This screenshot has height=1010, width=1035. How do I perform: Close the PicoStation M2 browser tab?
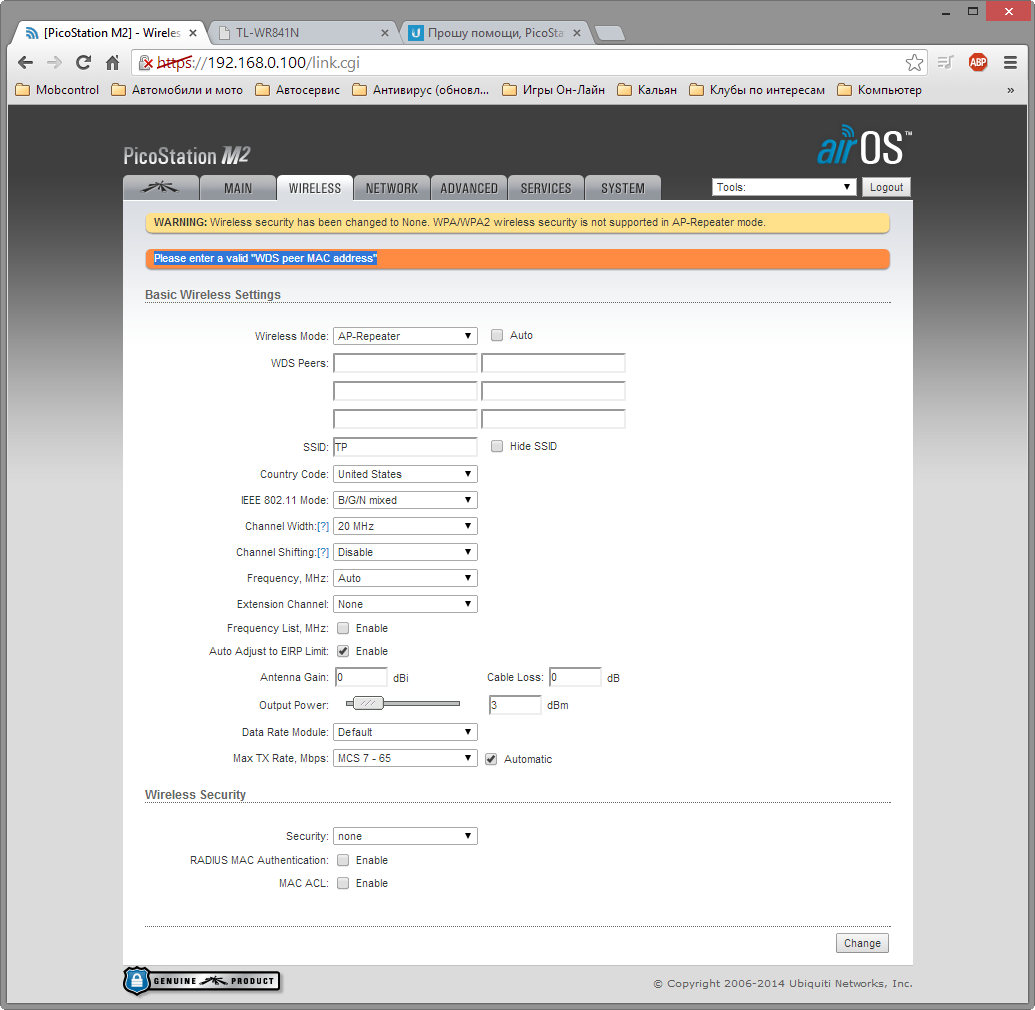193,33
